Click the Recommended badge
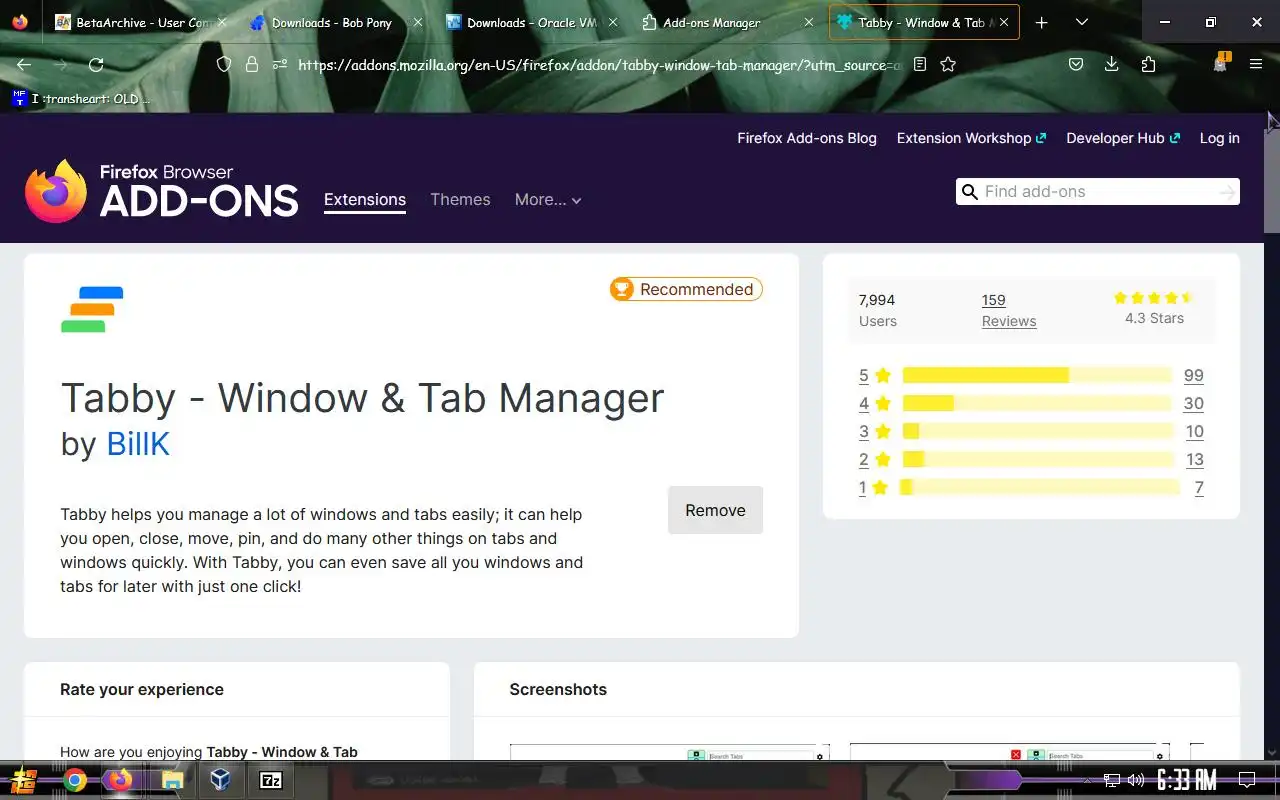The image size is (1280, 800). (686, 289)
